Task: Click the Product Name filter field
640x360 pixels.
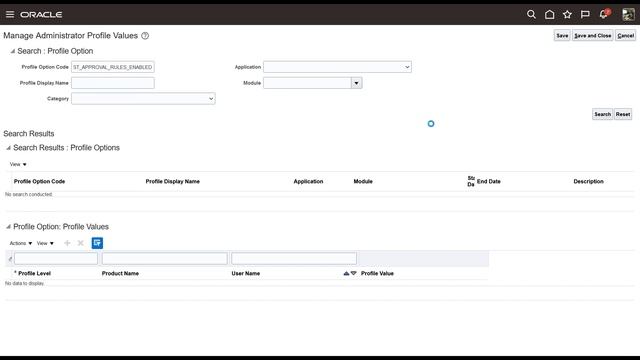Action: click(164, 258)
